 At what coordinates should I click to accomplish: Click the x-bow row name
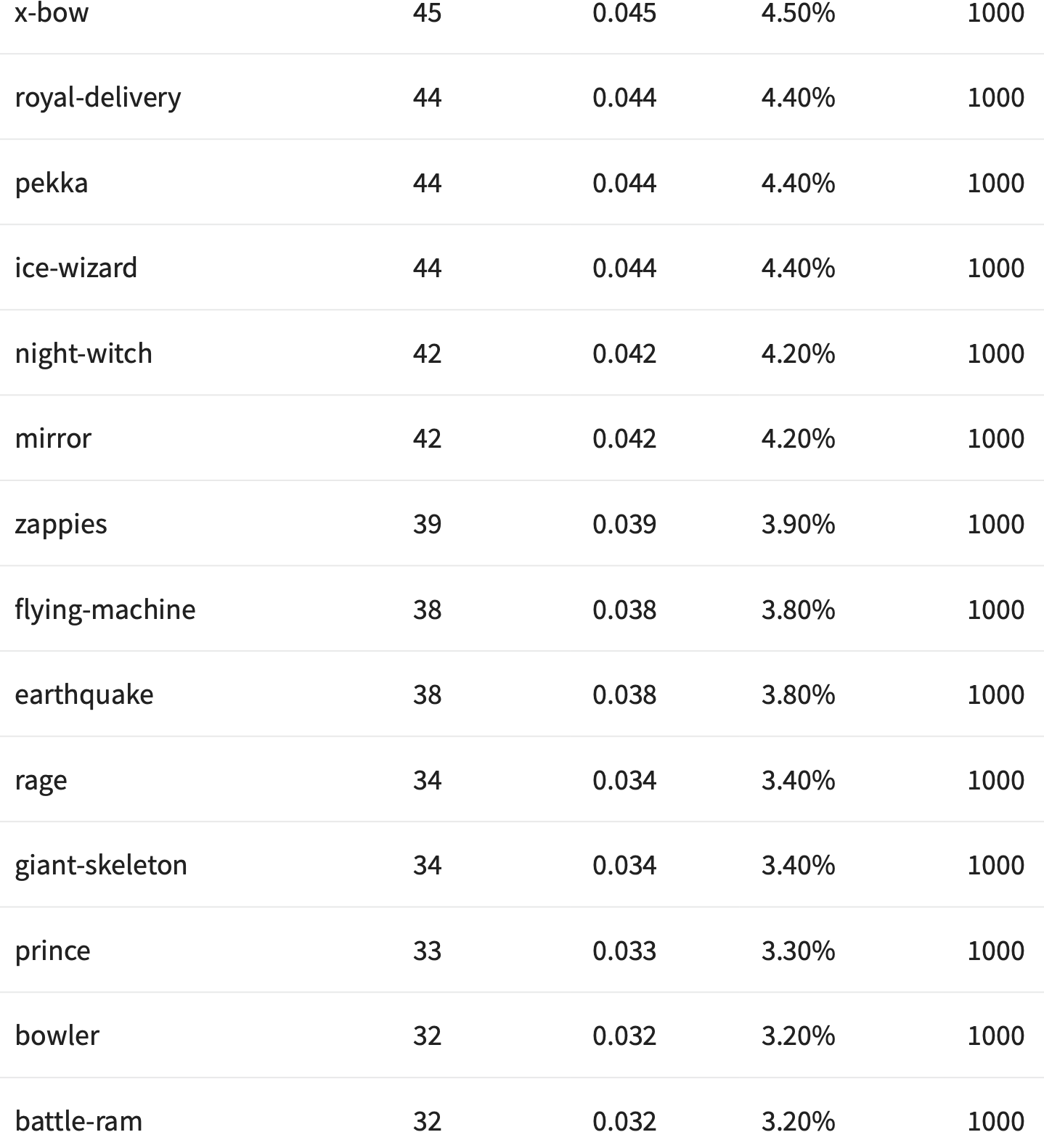52,12
